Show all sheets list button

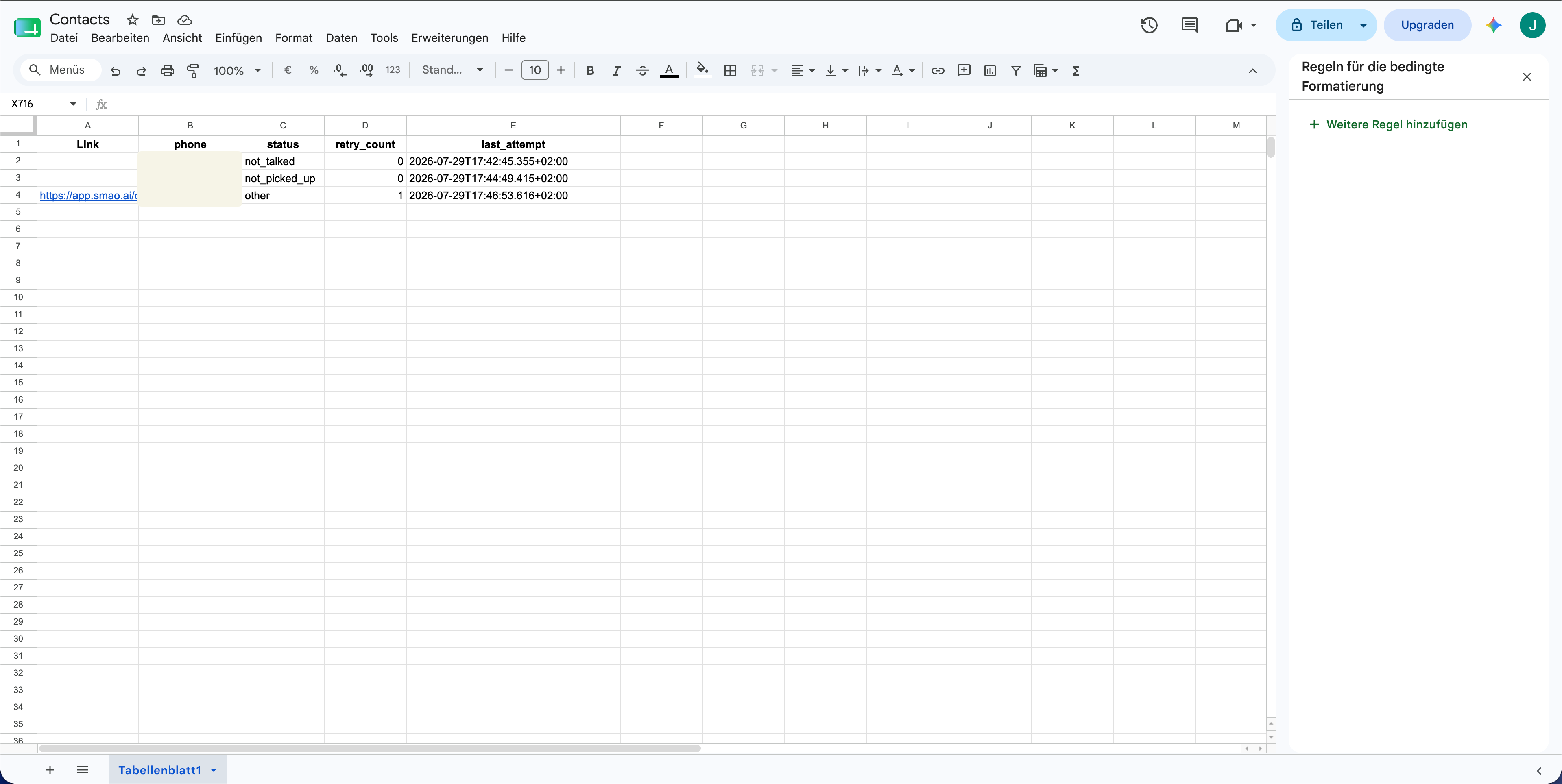click(83, 769)
